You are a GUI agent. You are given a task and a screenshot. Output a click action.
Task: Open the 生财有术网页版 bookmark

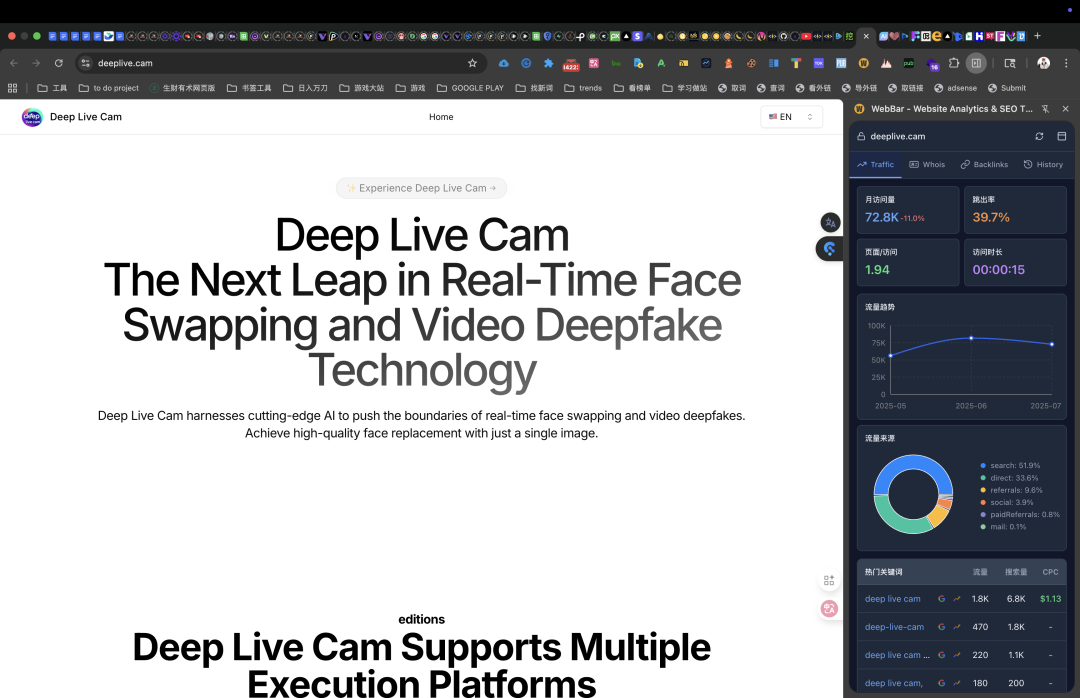tap(183, 88)
